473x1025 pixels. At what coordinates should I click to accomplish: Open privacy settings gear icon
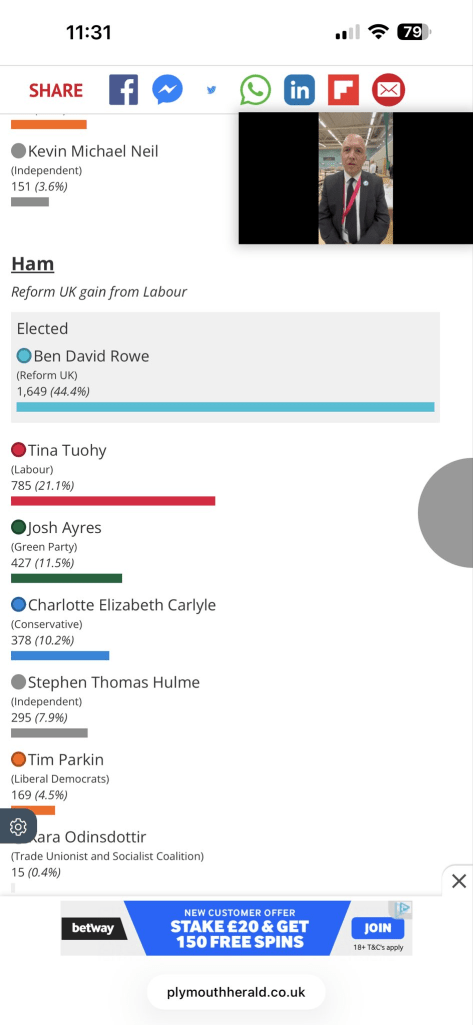(x=18, y=826)
